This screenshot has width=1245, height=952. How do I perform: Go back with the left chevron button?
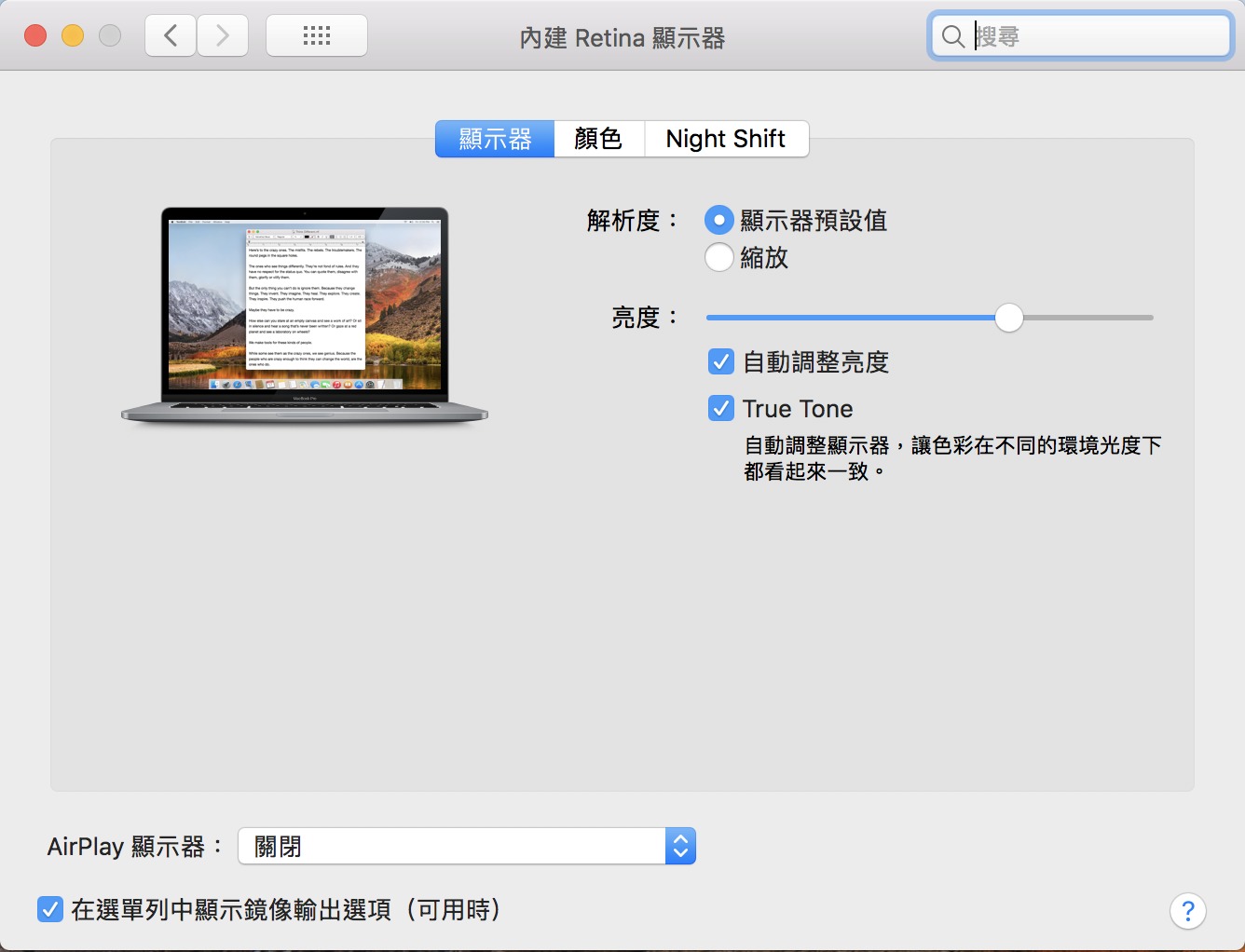(171, 36)
